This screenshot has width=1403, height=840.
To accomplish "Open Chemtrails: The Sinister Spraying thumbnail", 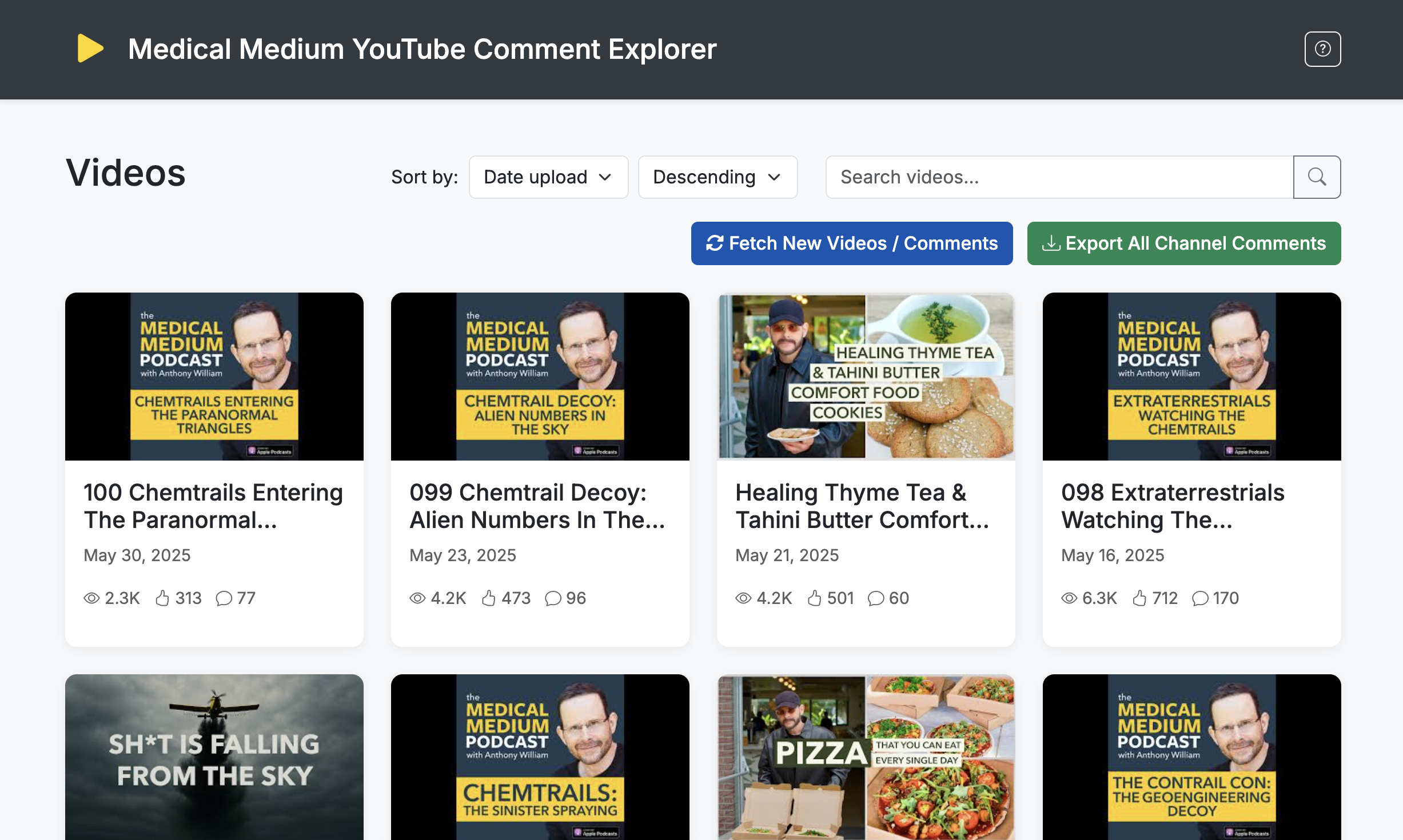I will 540,757.
